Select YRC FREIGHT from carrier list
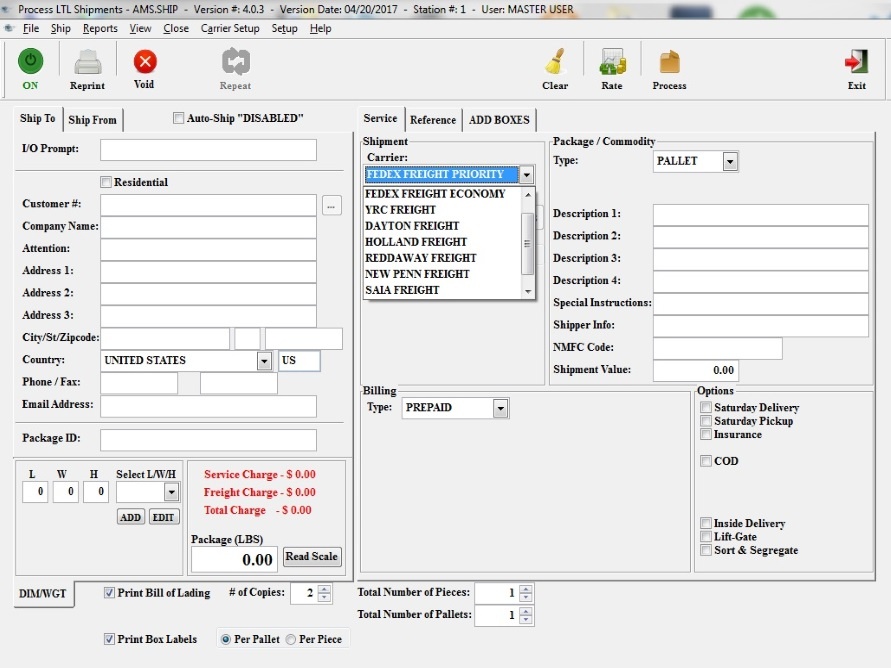 [x=442, y=210]
